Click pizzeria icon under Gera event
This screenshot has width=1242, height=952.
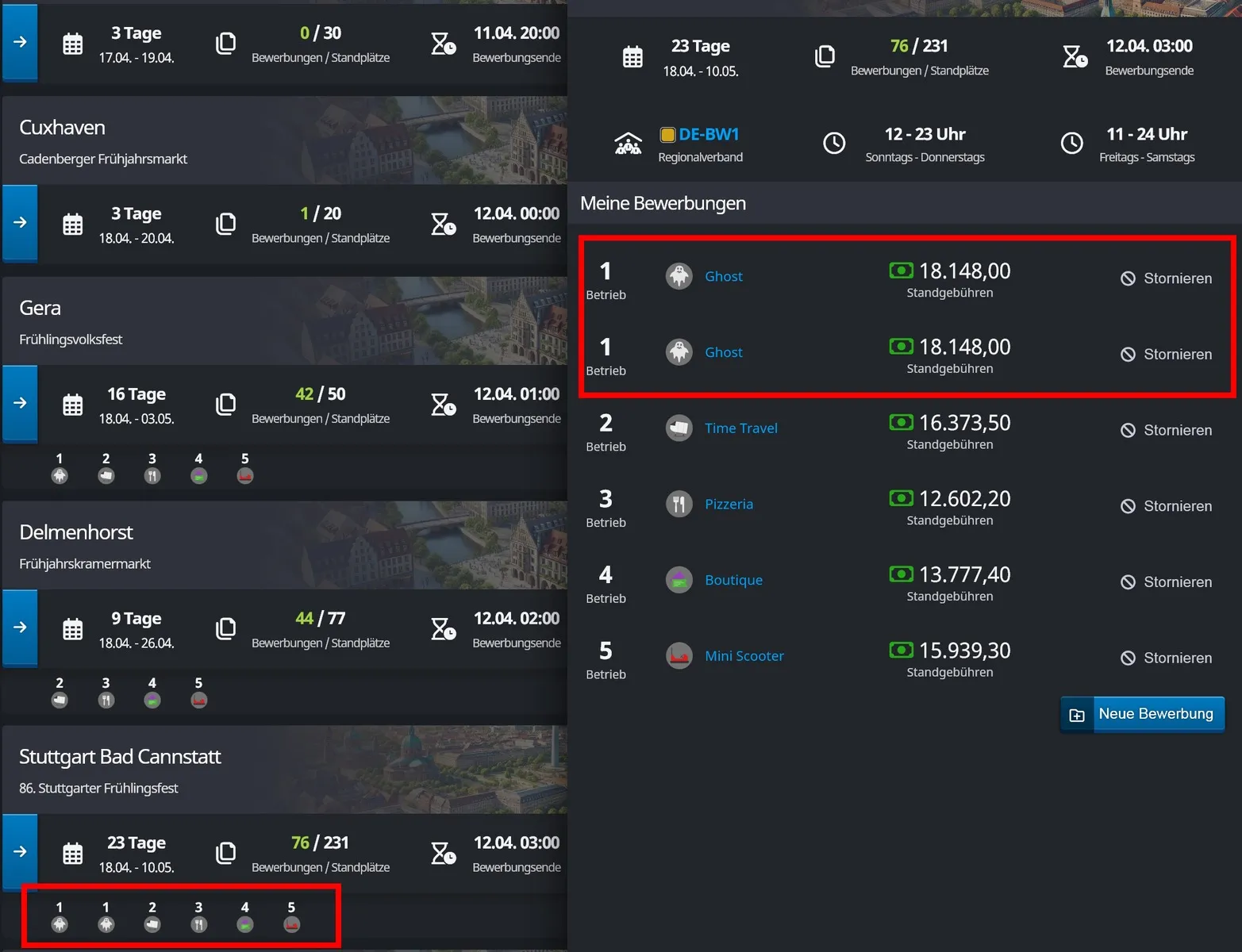pyautogui.click(x=152, y=475)
